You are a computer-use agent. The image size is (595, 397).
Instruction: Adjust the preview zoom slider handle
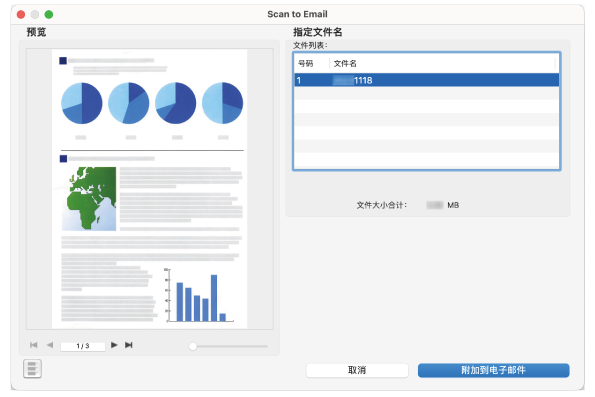click(x=193, y=346)
